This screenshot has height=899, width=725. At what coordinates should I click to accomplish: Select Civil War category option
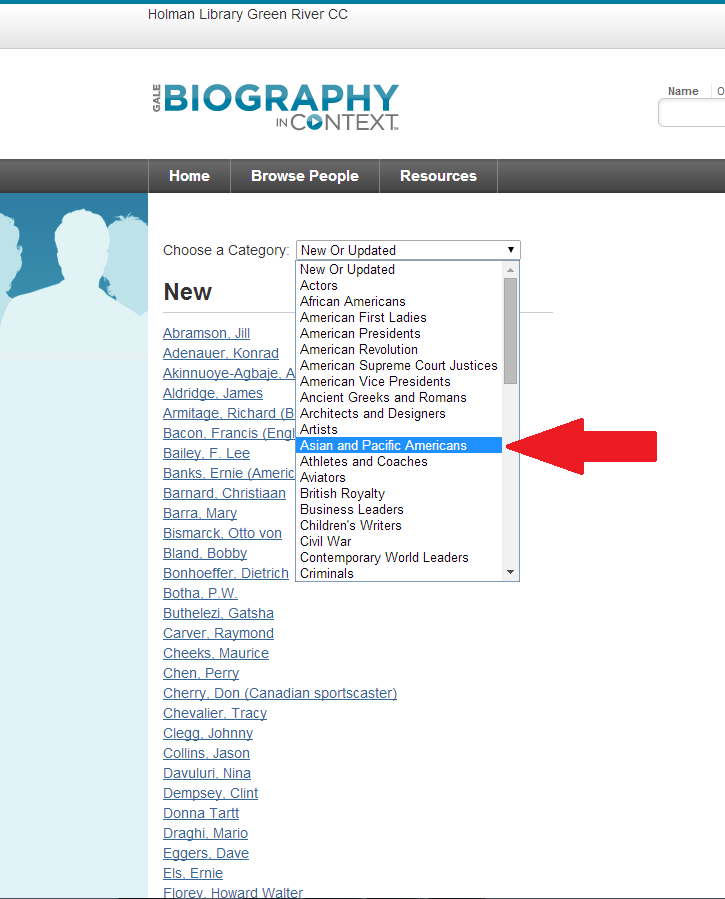(x=399, y=542)
